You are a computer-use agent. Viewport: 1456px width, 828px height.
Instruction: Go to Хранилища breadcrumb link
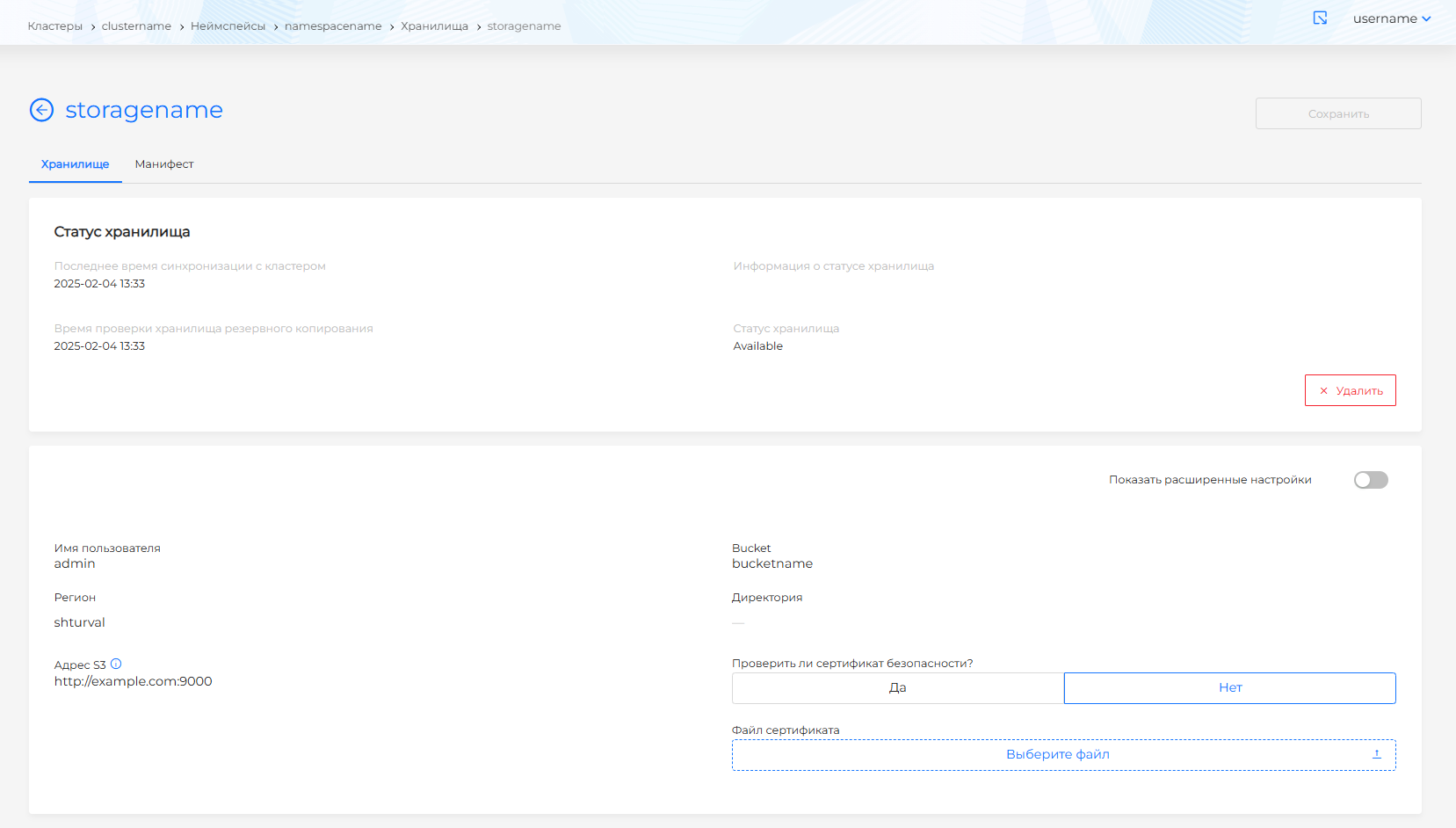pyautogui.click(x=434, y=26)
